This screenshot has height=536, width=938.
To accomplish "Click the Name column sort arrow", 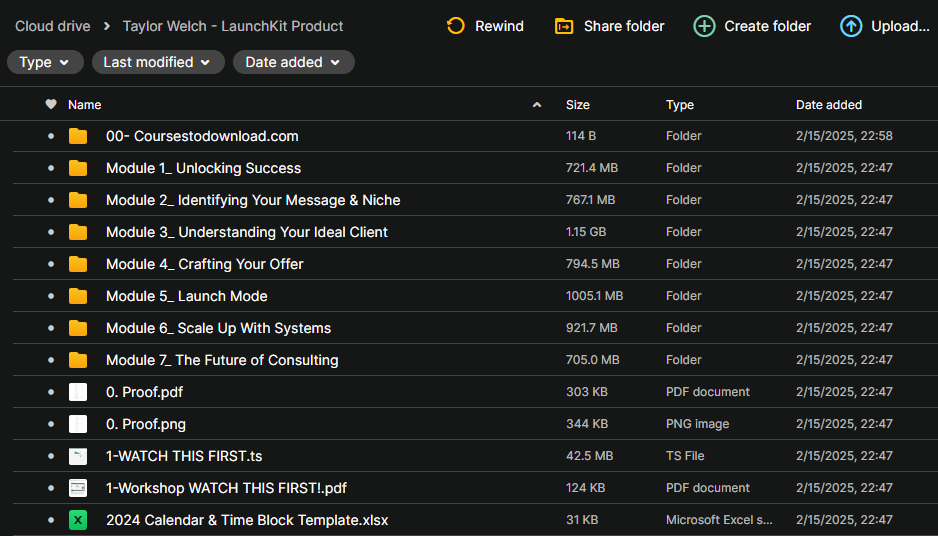I will [x=537, y=105].
